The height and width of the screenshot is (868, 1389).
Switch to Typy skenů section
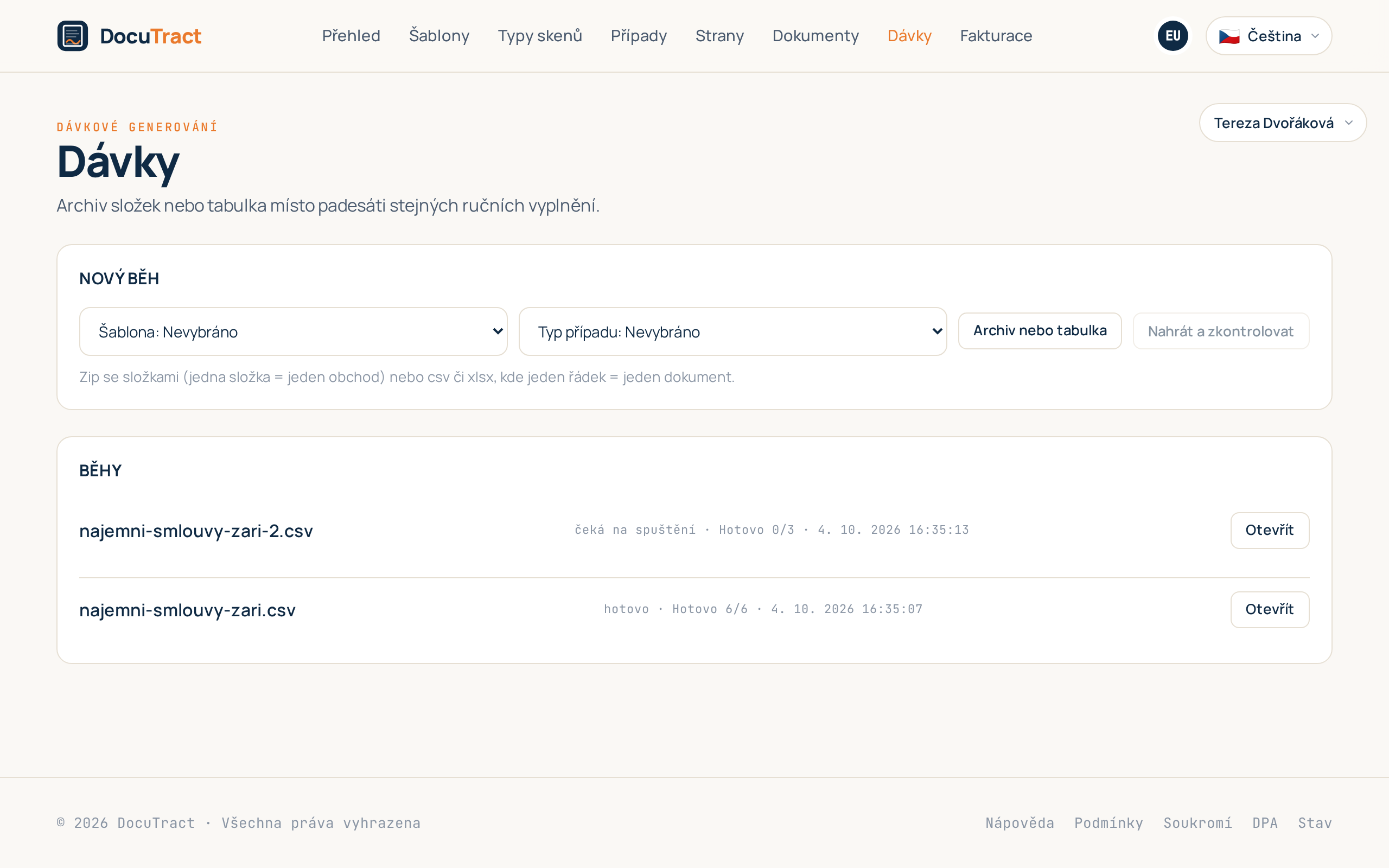tap(539, 36)
